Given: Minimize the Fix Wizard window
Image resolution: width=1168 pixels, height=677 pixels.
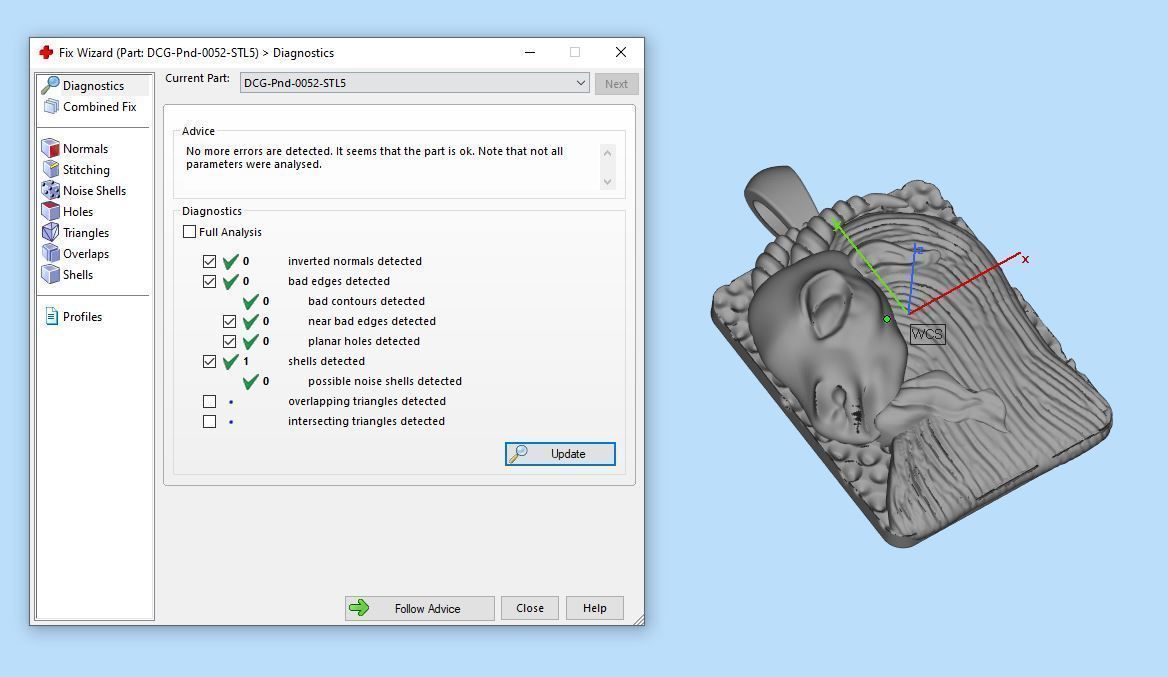Looking at the screenshot, I should click(530, 52).
